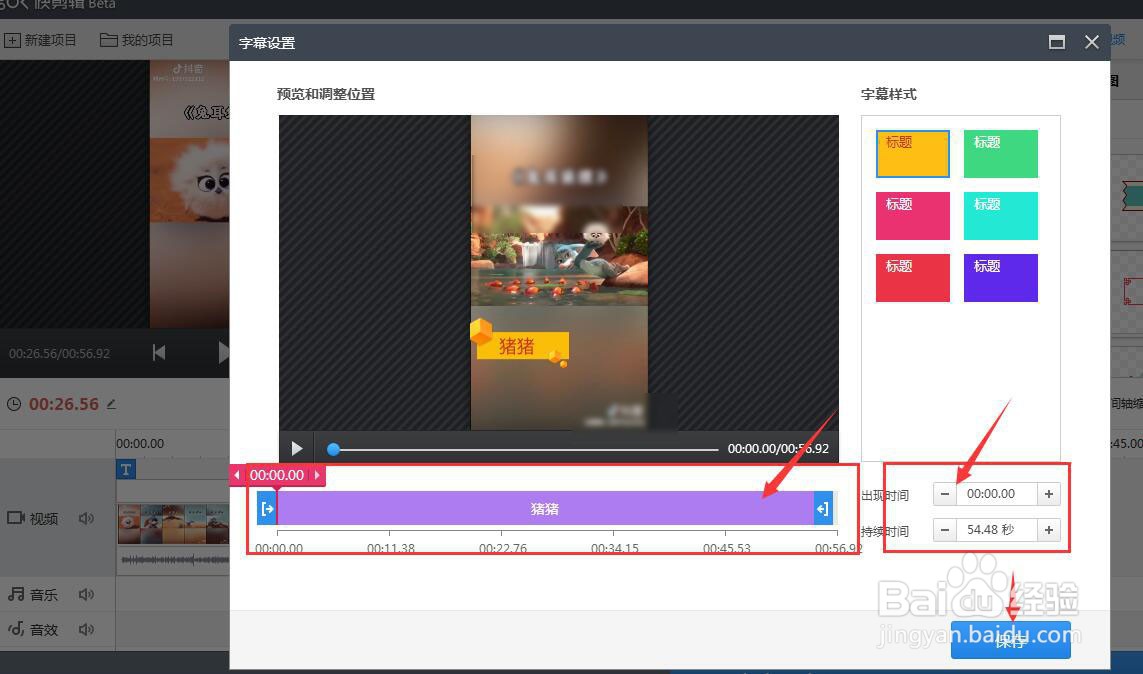
Task: Increase the 出现时间 value with plus
Action: pyautogui.click(x=1049, y=494)
